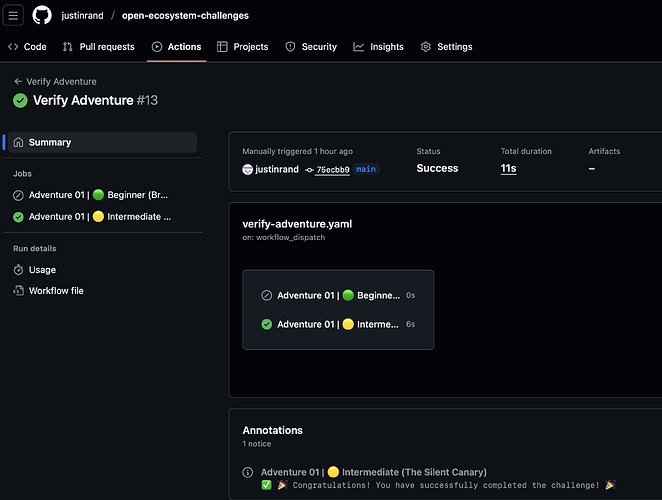Click the notice info icon in Annotations
Screen dimensions: 662x500
point(248,472)
